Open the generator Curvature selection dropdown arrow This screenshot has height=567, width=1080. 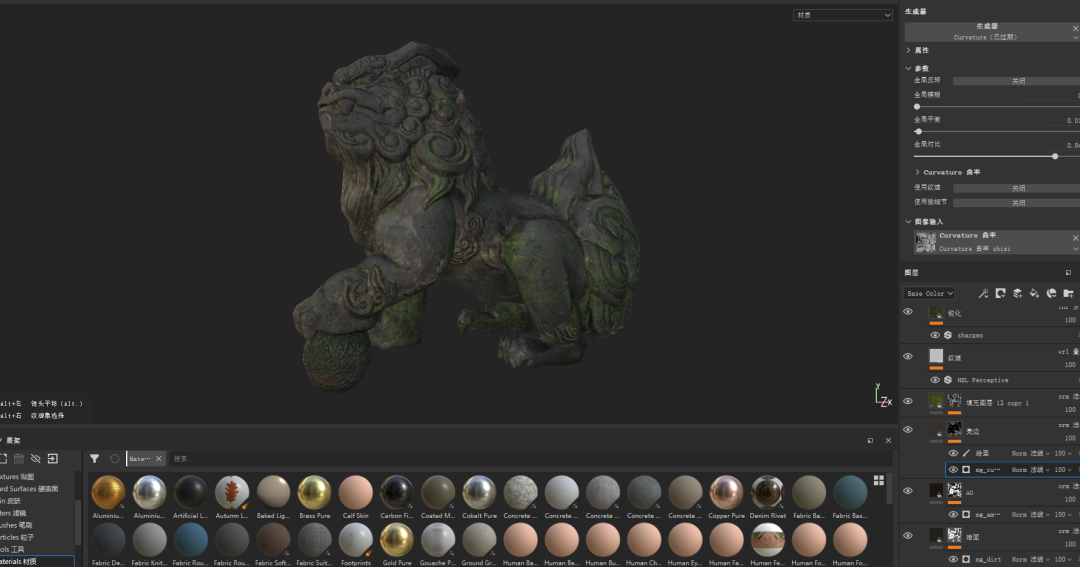[1075, 37]
